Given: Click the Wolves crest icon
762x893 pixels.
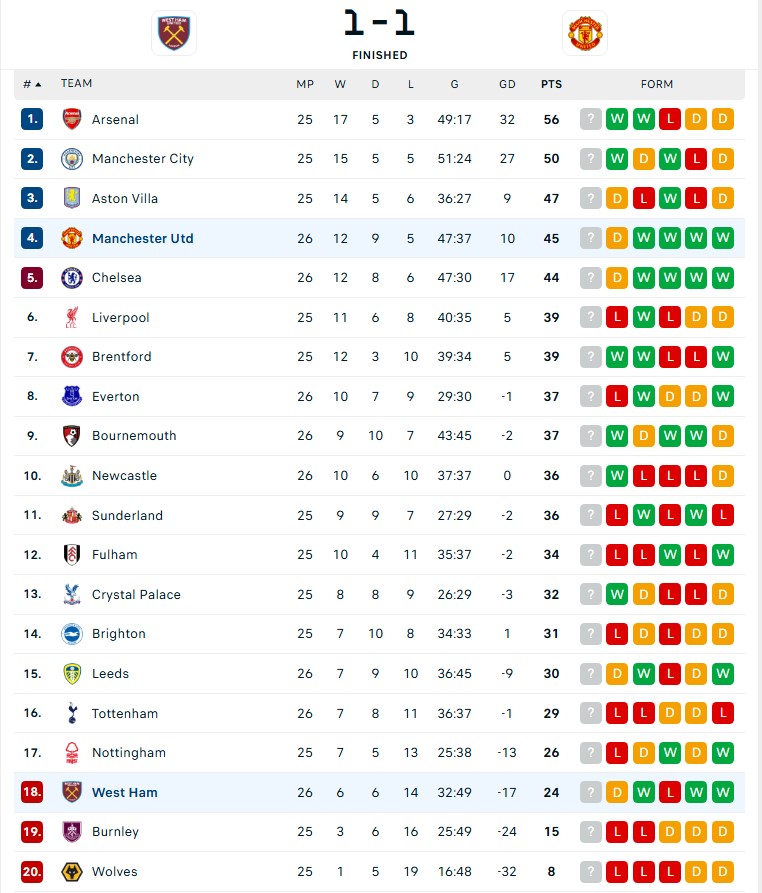Looking at the screenshot, I should click(71, 871).
